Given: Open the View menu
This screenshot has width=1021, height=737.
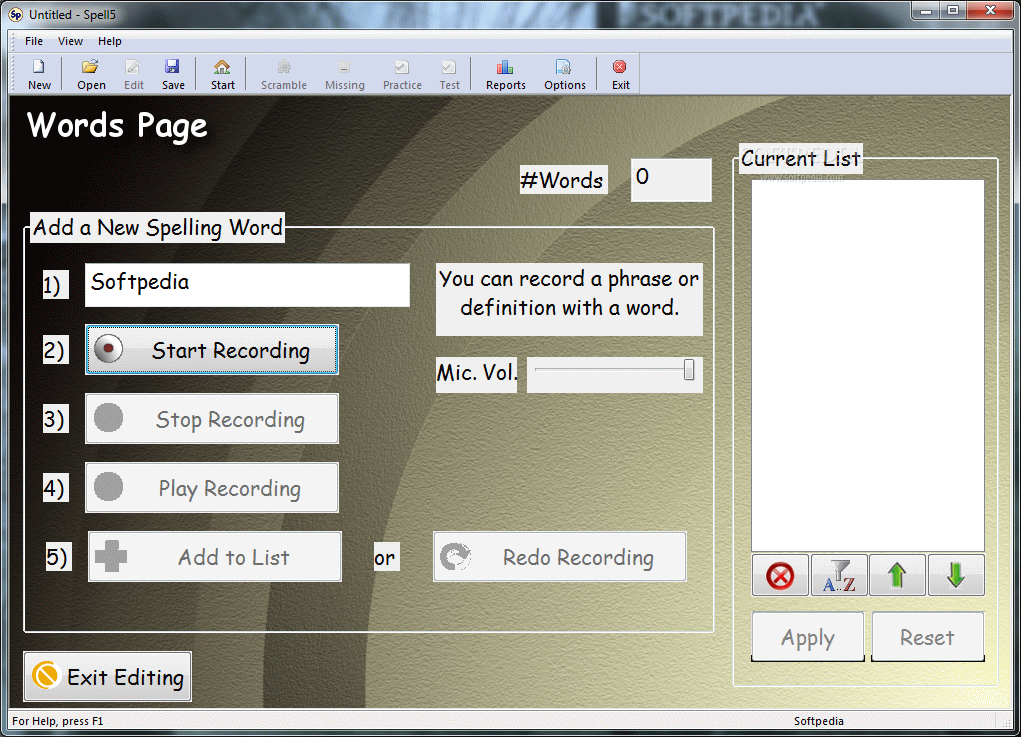Looking at the screenshot, I should point(70,41).
